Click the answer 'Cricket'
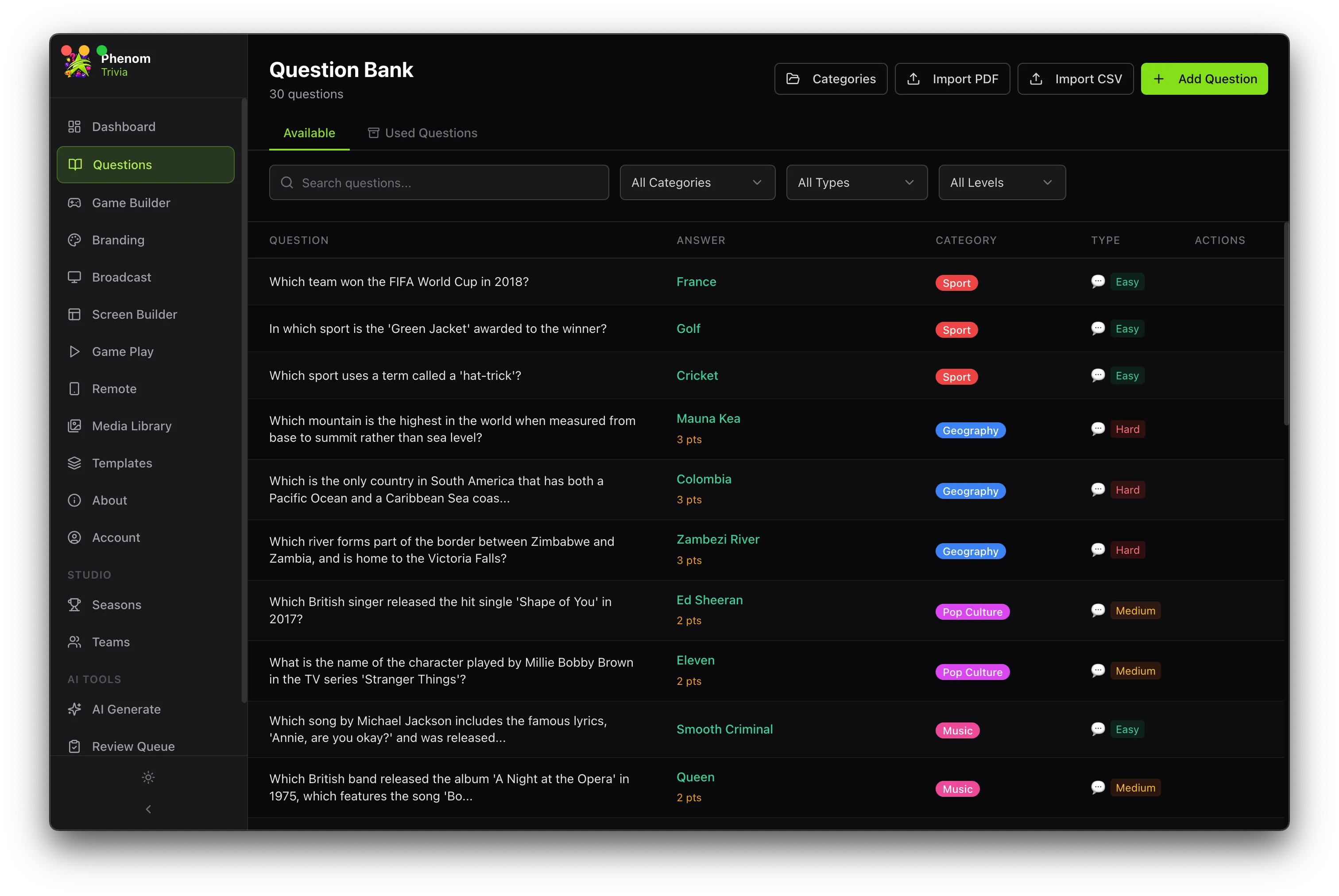The image size is (1339, 896). coord(697,375)
